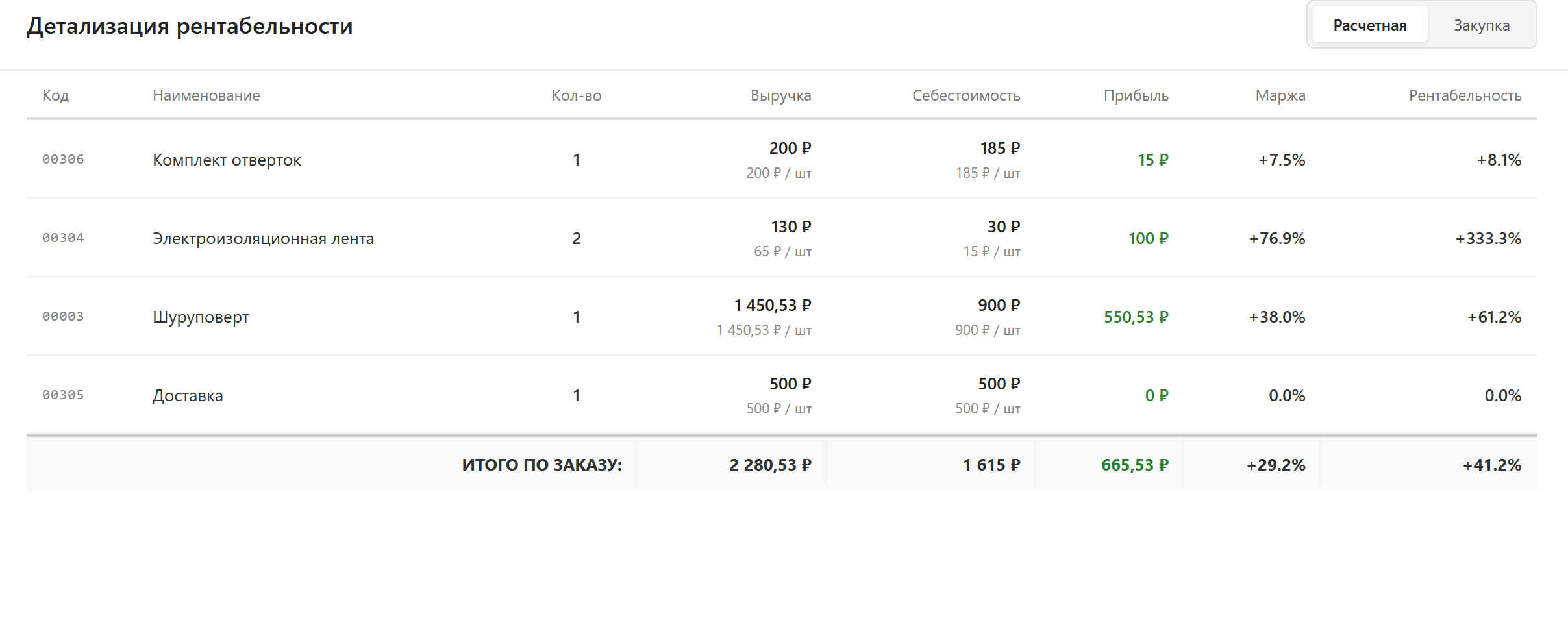Image resolution: width=1568 pixels, height=629 pixels.
Task: Click the Маржа column header
Action: [x=1280, y=95]
